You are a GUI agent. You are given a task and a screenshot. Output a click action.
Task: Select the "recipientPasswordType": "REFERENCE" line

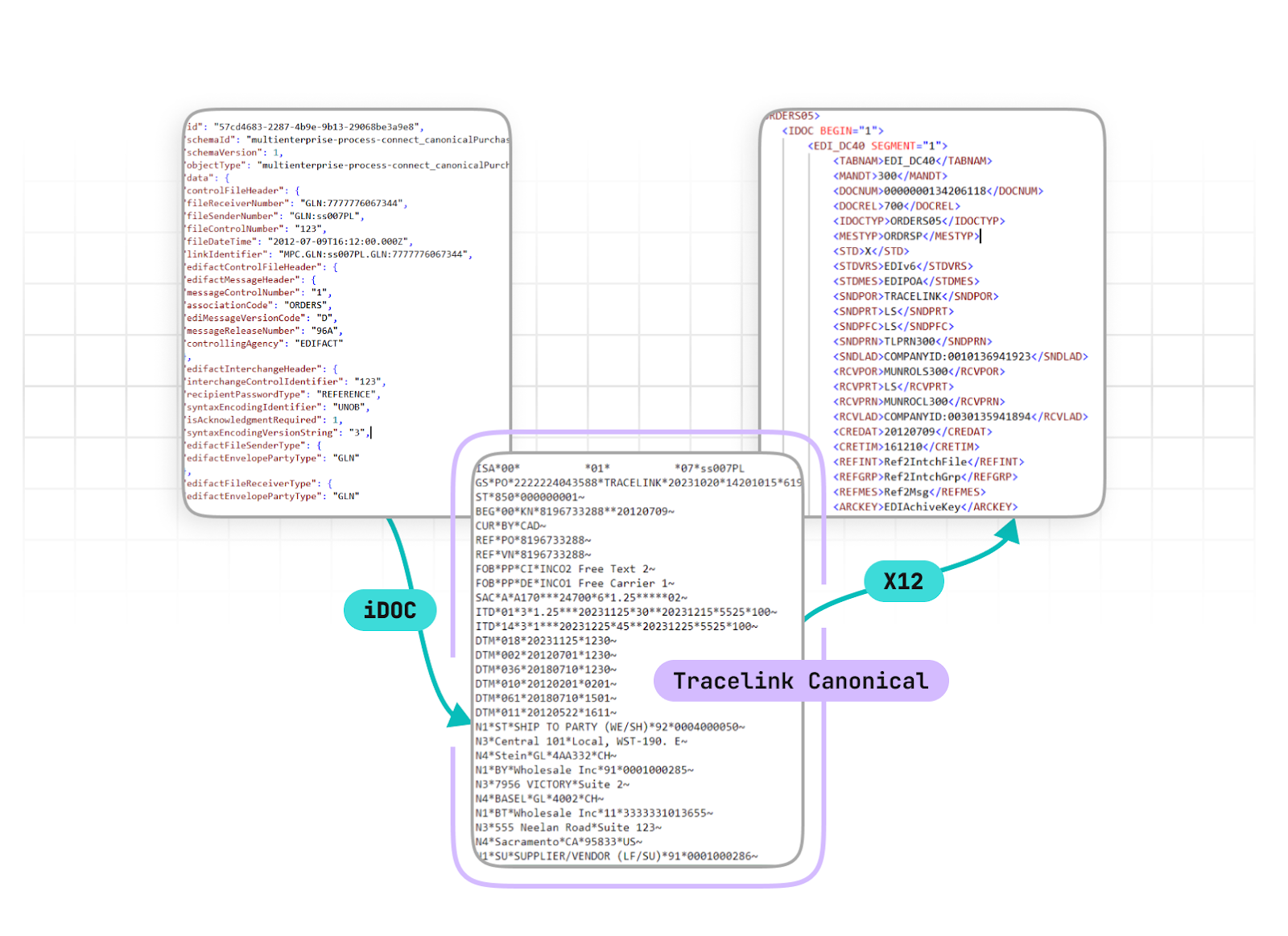click(x=283, y=394)
